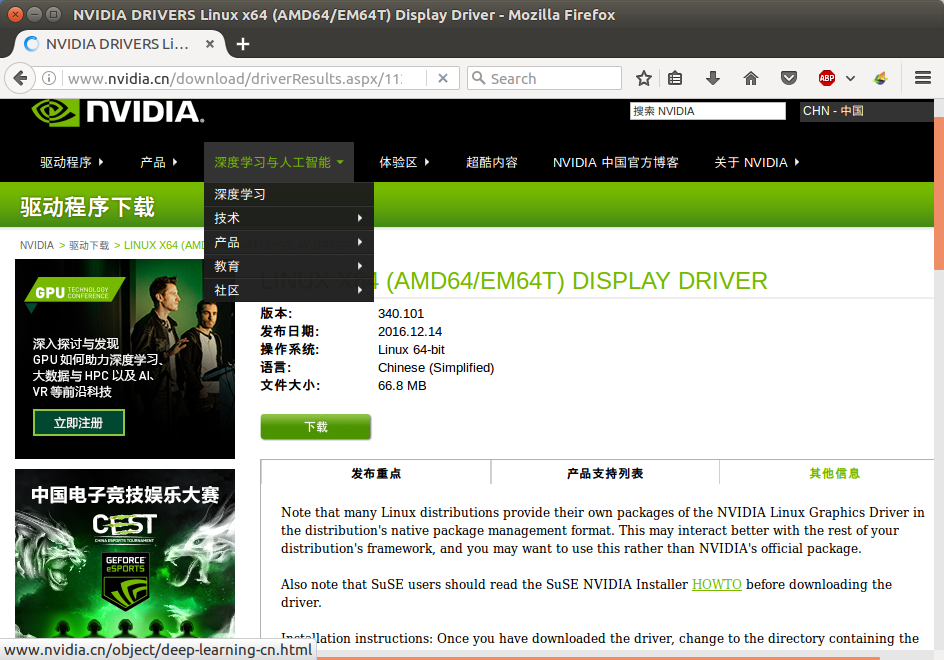Open the Downloads panel in the toolbar

712,77
